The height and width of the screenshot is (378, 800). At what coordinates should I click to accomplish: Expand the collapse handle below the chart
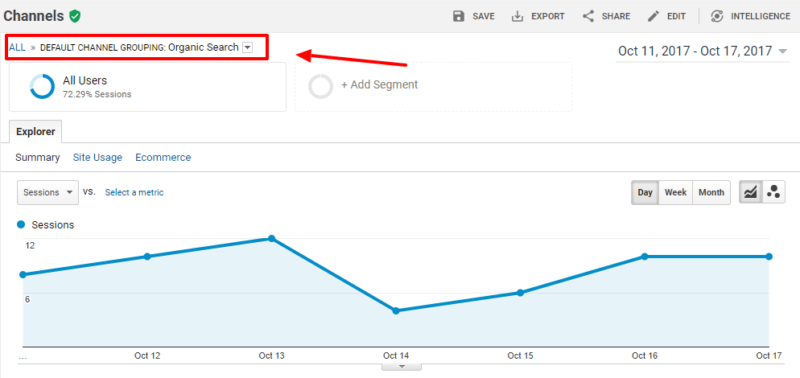click(402, 367)
